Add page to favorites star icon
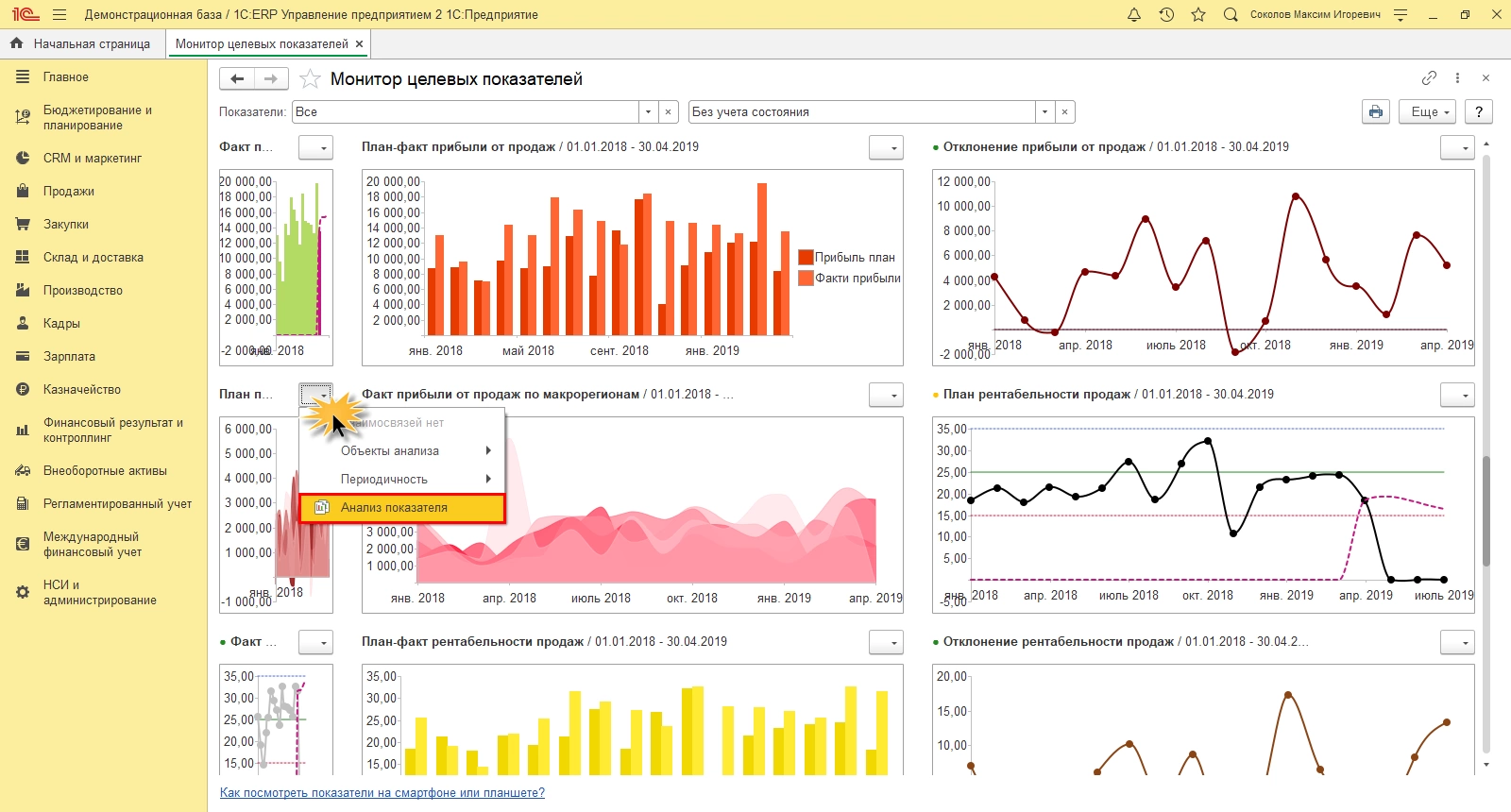 tap(310, 79)
